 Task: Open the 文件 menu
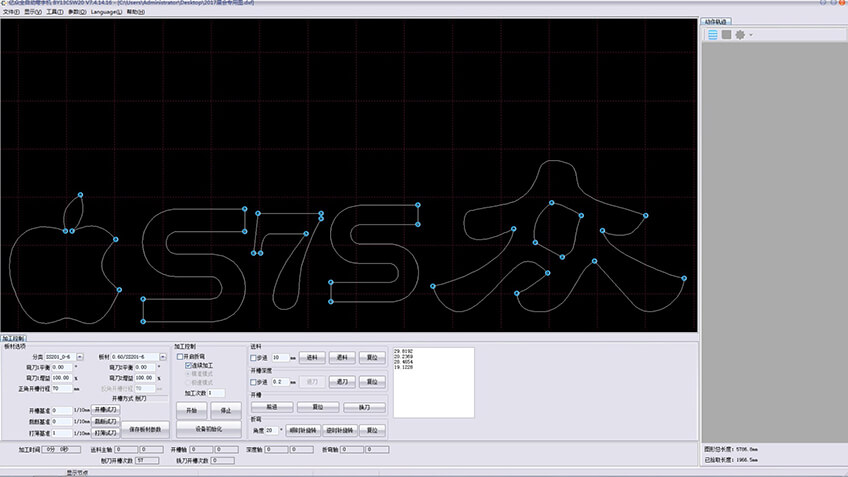click(10, 11)
